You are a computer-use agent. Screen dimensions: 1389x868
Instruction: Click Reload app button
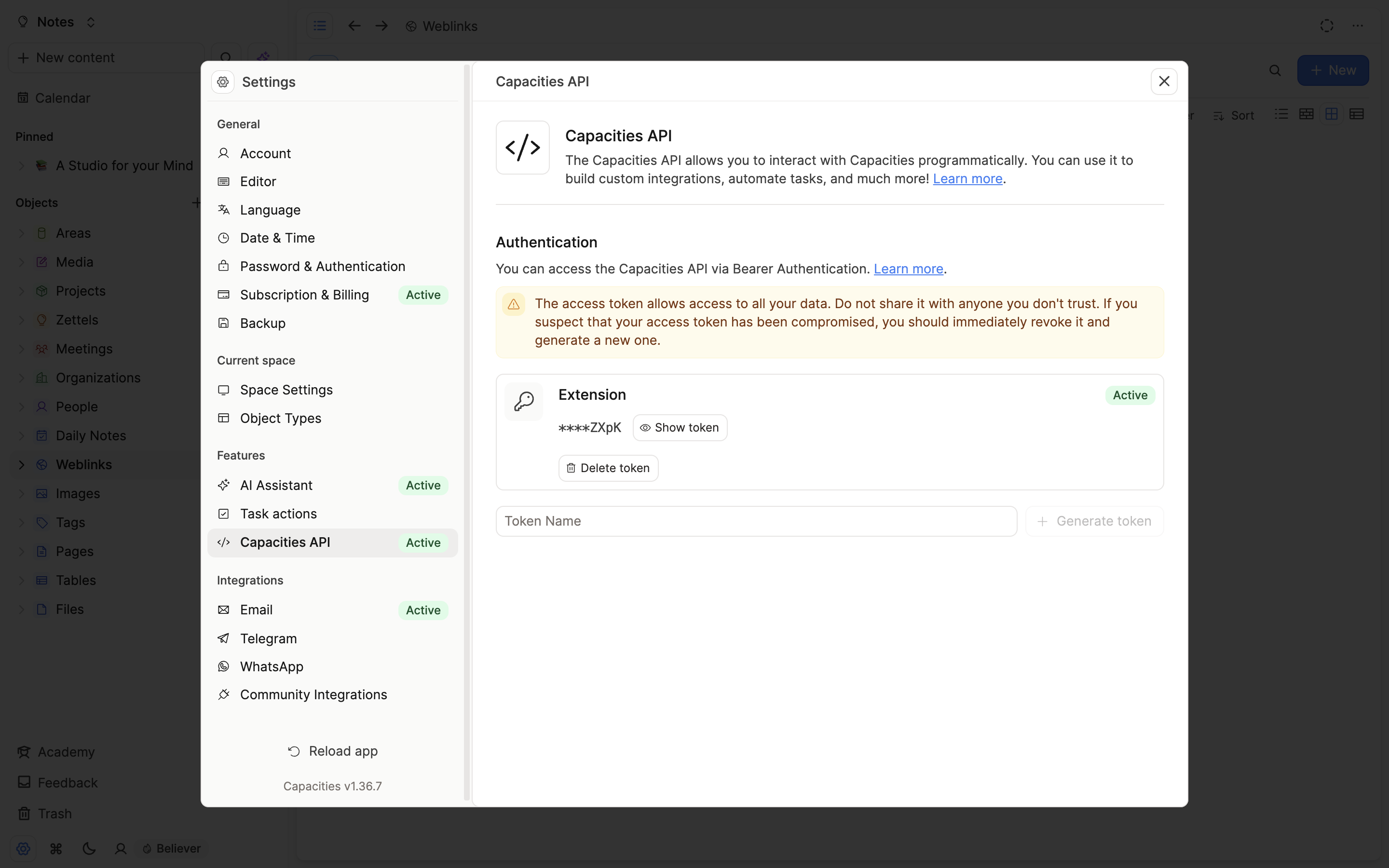click(x=332, y=751)
